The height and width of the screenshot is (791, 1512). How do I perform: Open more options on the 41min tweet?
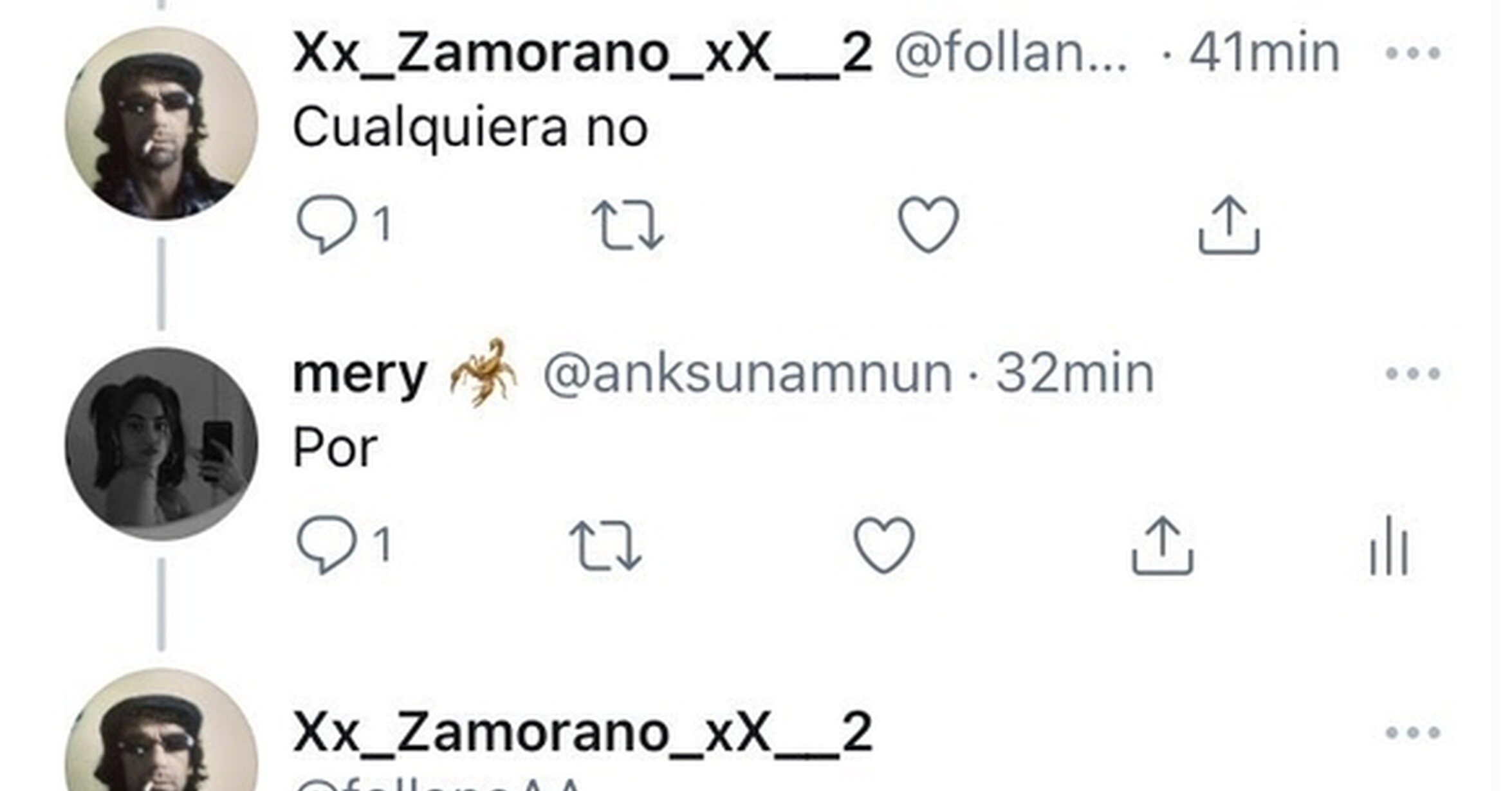(1413, 53)
